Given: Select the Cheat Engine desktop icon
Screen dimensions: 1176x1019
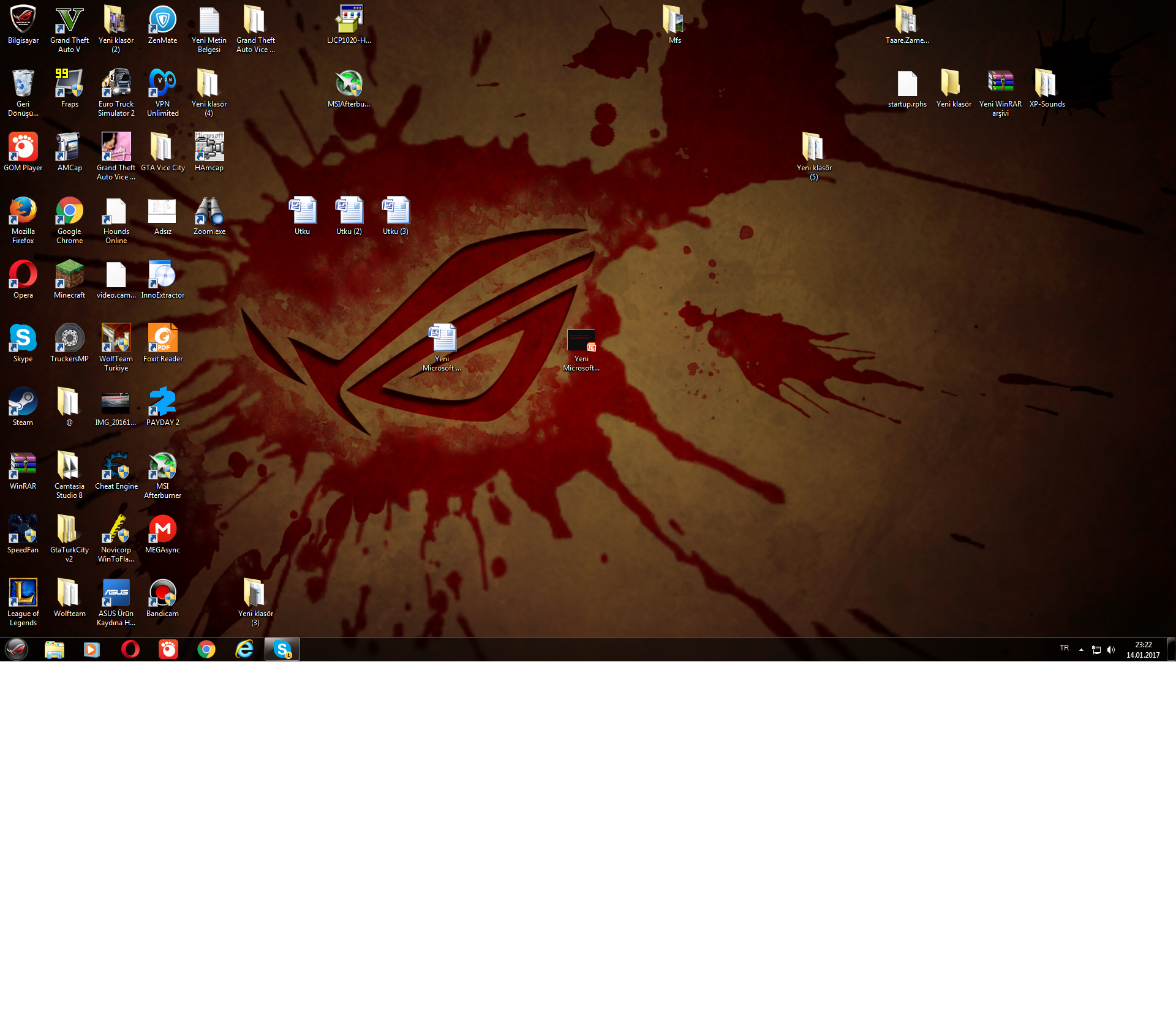Looking at the screenshot, I should coord(116,466).
